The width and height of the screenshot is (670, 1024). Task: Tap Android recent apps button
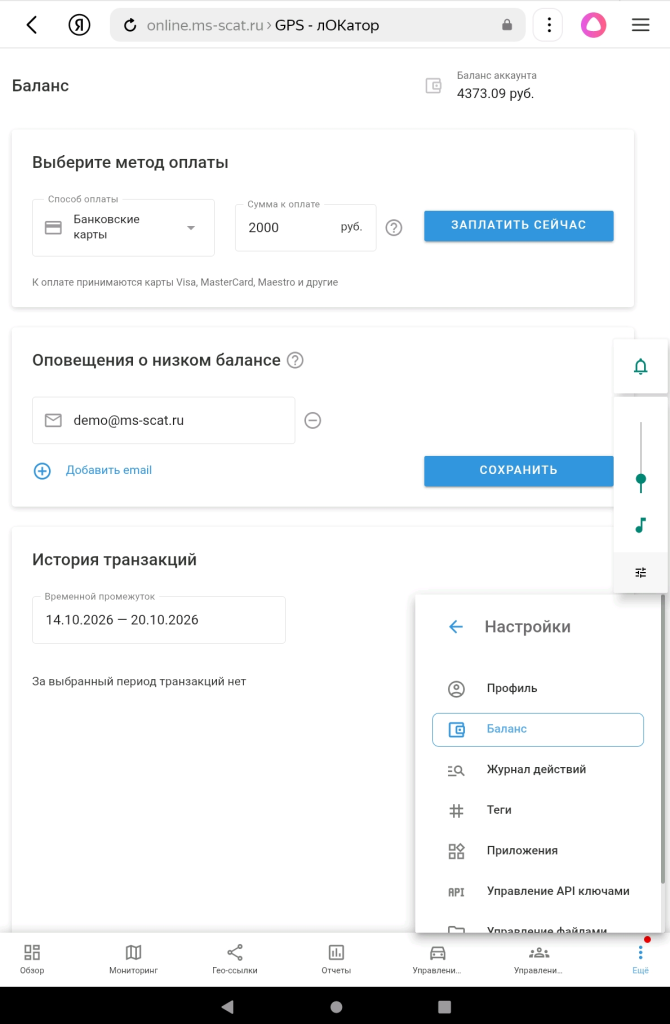444,1006
